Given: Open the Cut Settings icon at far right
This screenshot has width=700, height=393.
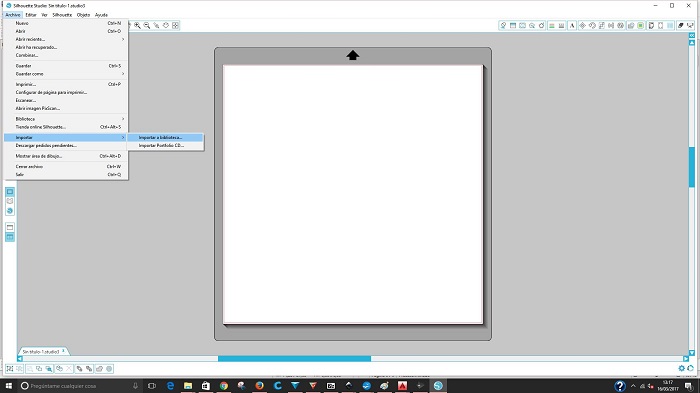Looking at the screenshot, I should click(690, 25).
